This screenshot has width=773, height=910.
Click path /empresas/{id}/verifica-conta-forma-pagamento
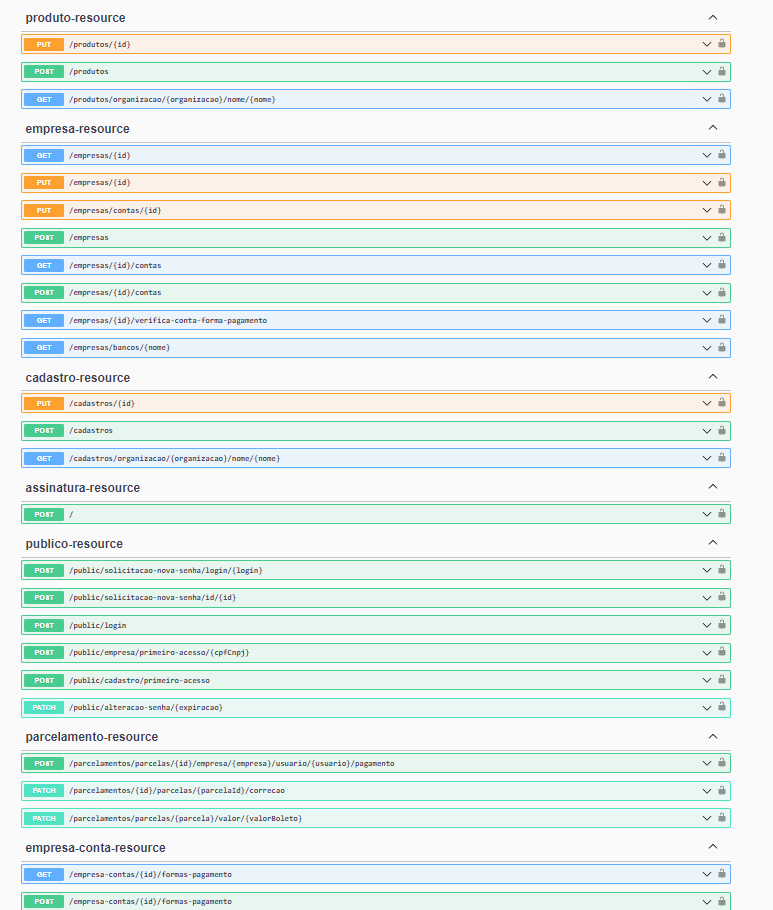coord(168,320)
